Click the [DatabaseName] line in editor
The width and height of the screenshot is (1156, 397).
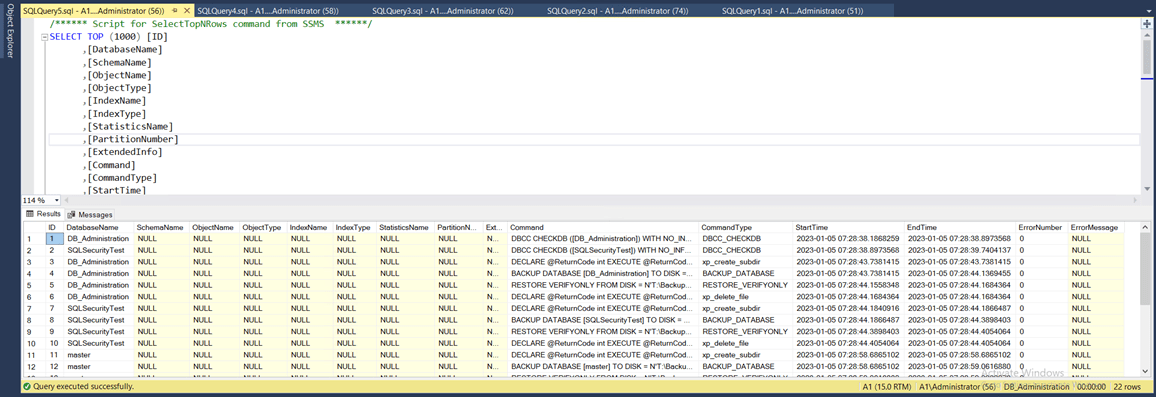[x=124, y=49]
